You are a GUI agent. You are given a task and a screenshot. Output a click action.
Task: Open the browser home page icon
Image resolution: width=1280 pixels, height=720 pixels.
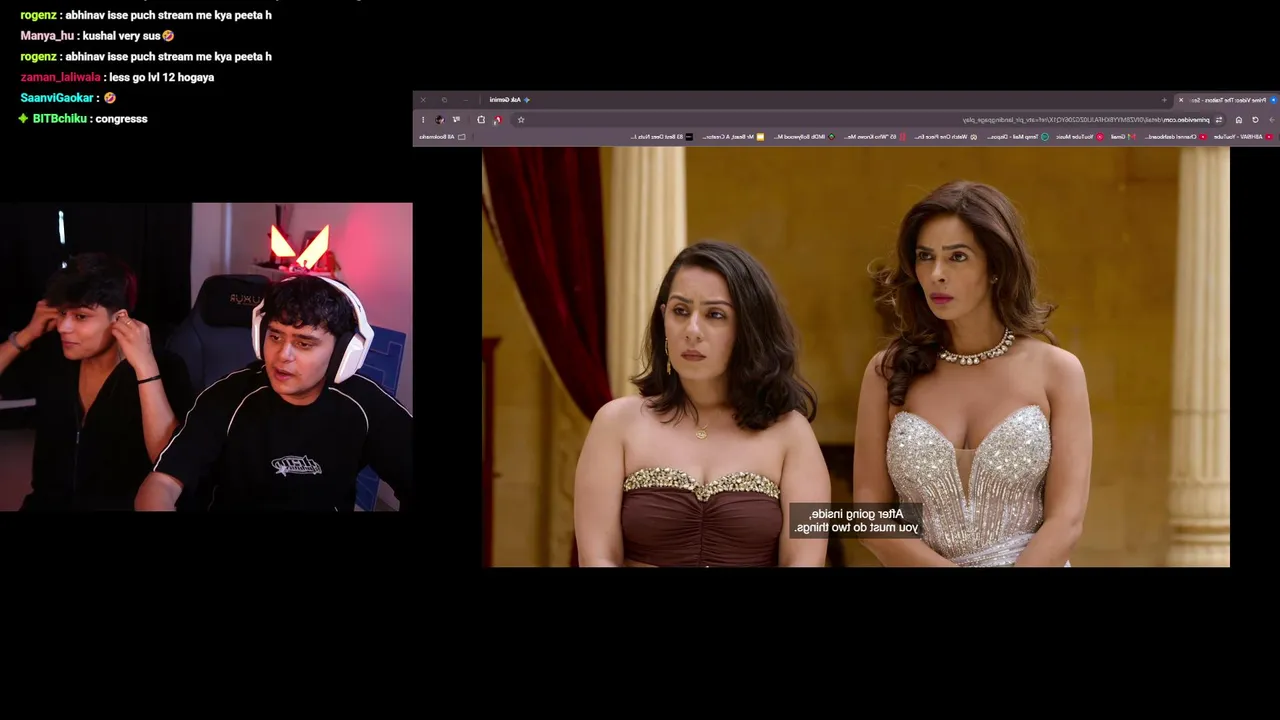(x=1238, y=120)
